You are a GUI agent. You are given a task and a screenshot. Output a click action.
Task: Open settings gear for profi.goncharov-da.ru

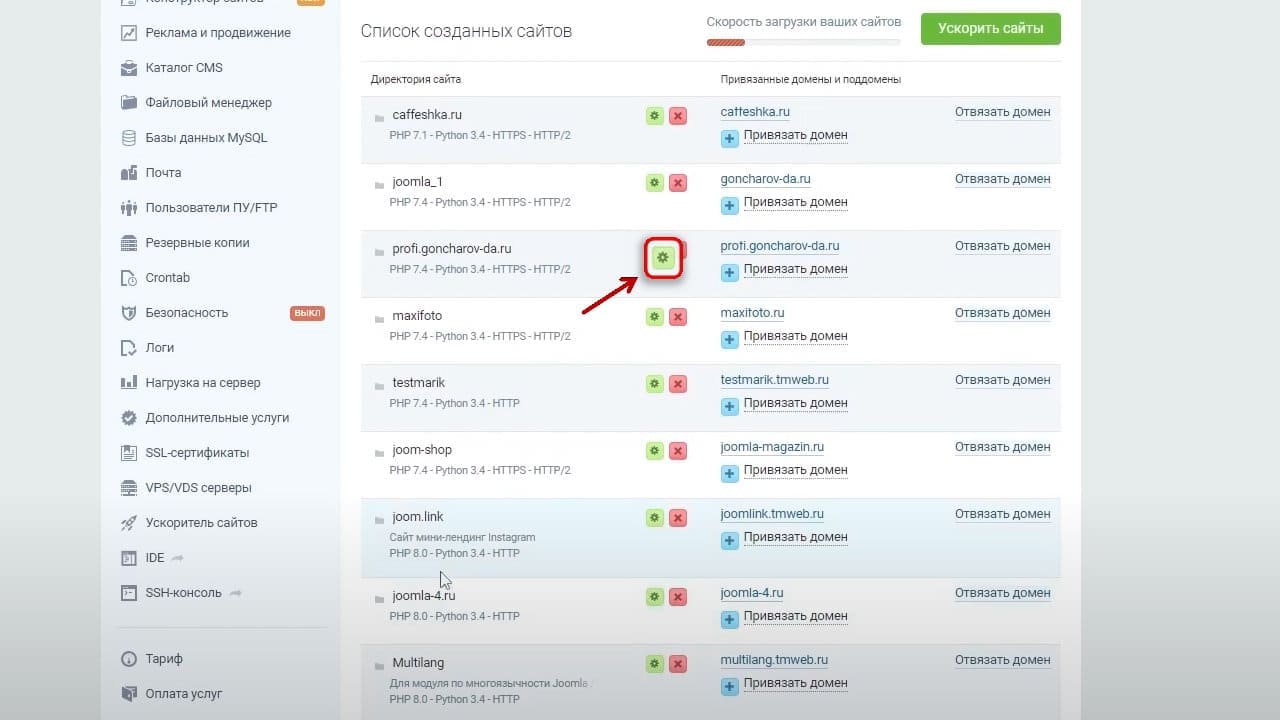pos(662,258)
